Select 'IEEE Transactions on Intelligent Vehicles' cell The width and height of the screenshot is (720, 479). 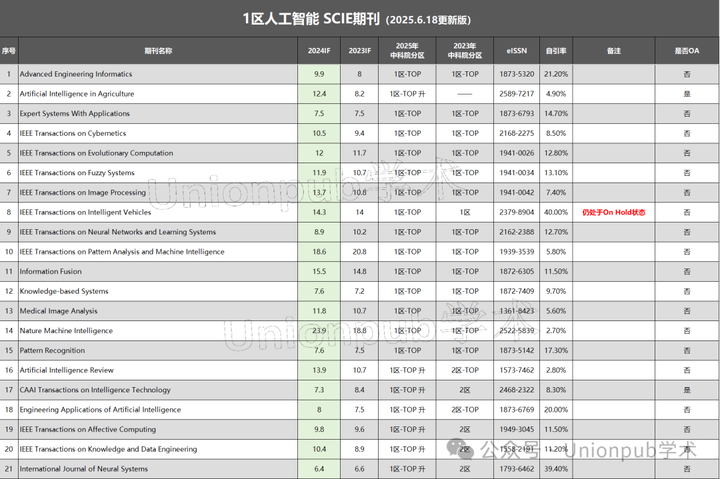tap(158, 212)
